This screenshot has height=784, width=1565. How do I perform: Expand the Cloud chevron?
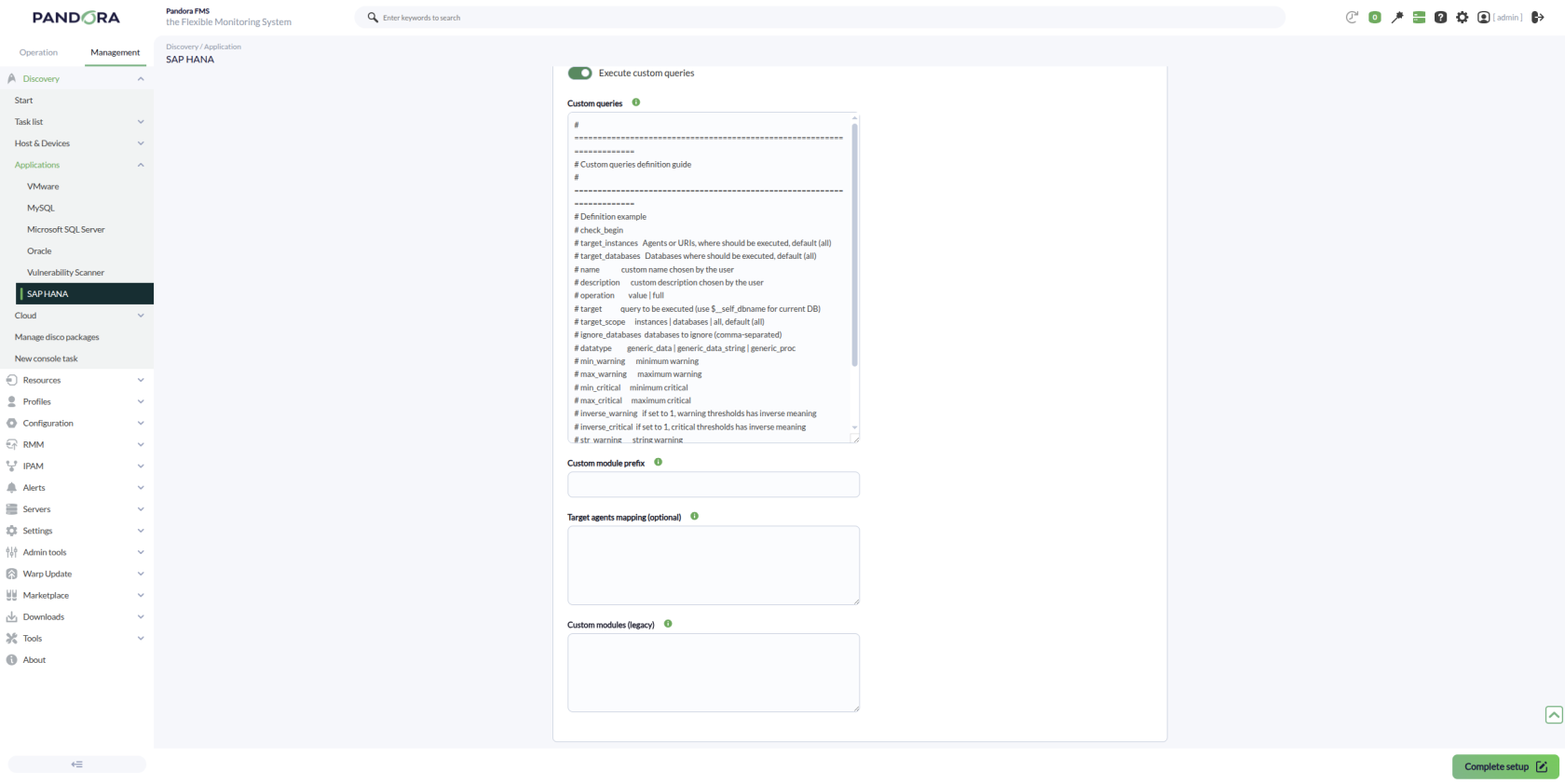click(141, 316)
